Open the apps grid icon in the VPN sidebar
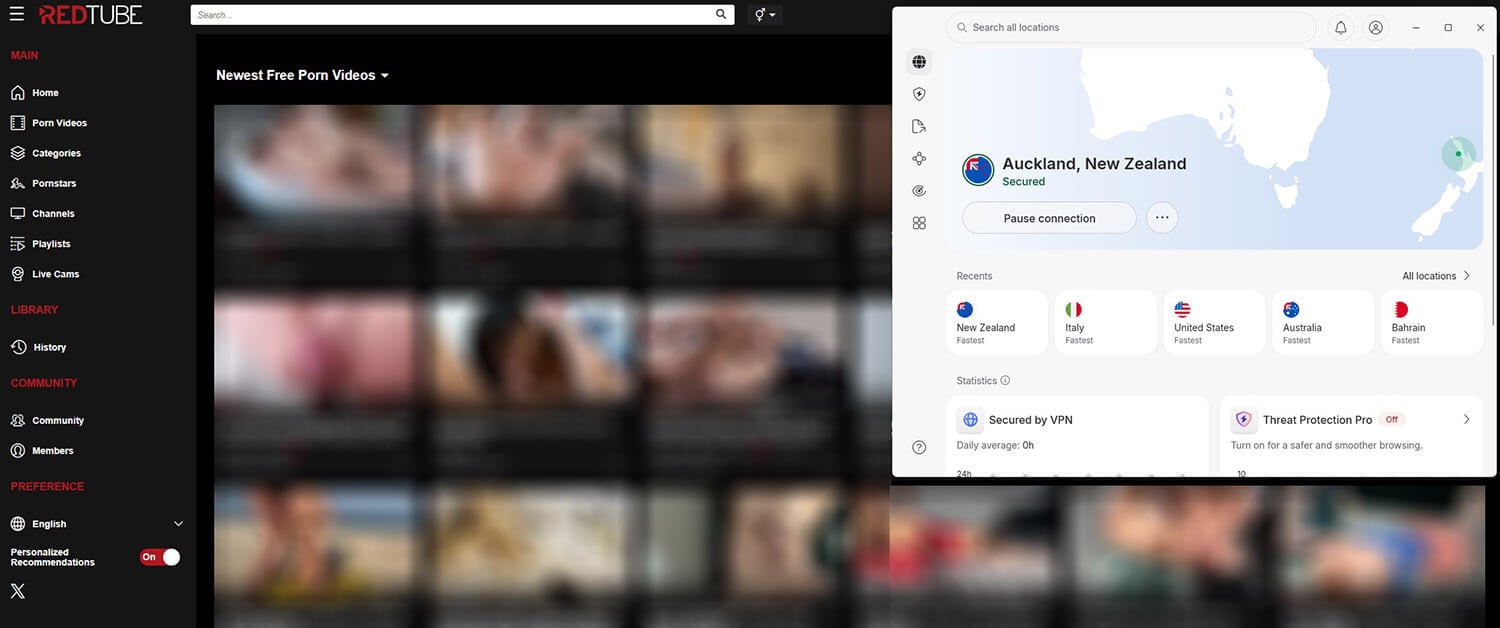1500x628 pixels. 919,223
